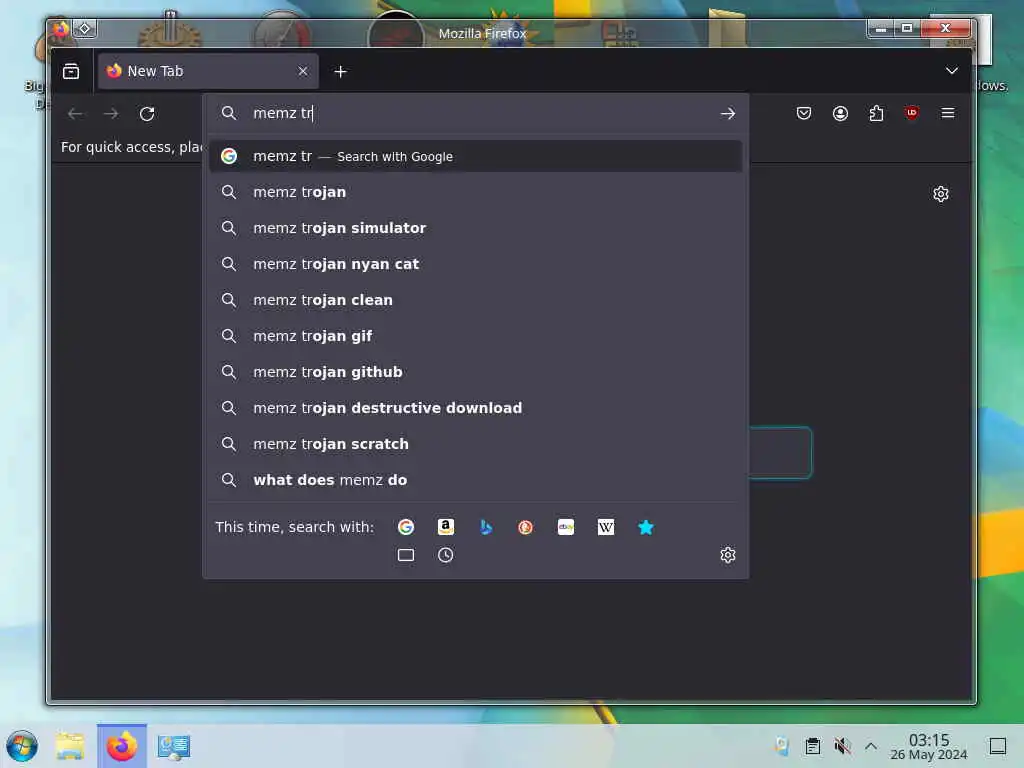Choose suggestion 'memz trojan simulator'
The height and width of the screenshot is (768, 1024).
[x=475, y=228]
